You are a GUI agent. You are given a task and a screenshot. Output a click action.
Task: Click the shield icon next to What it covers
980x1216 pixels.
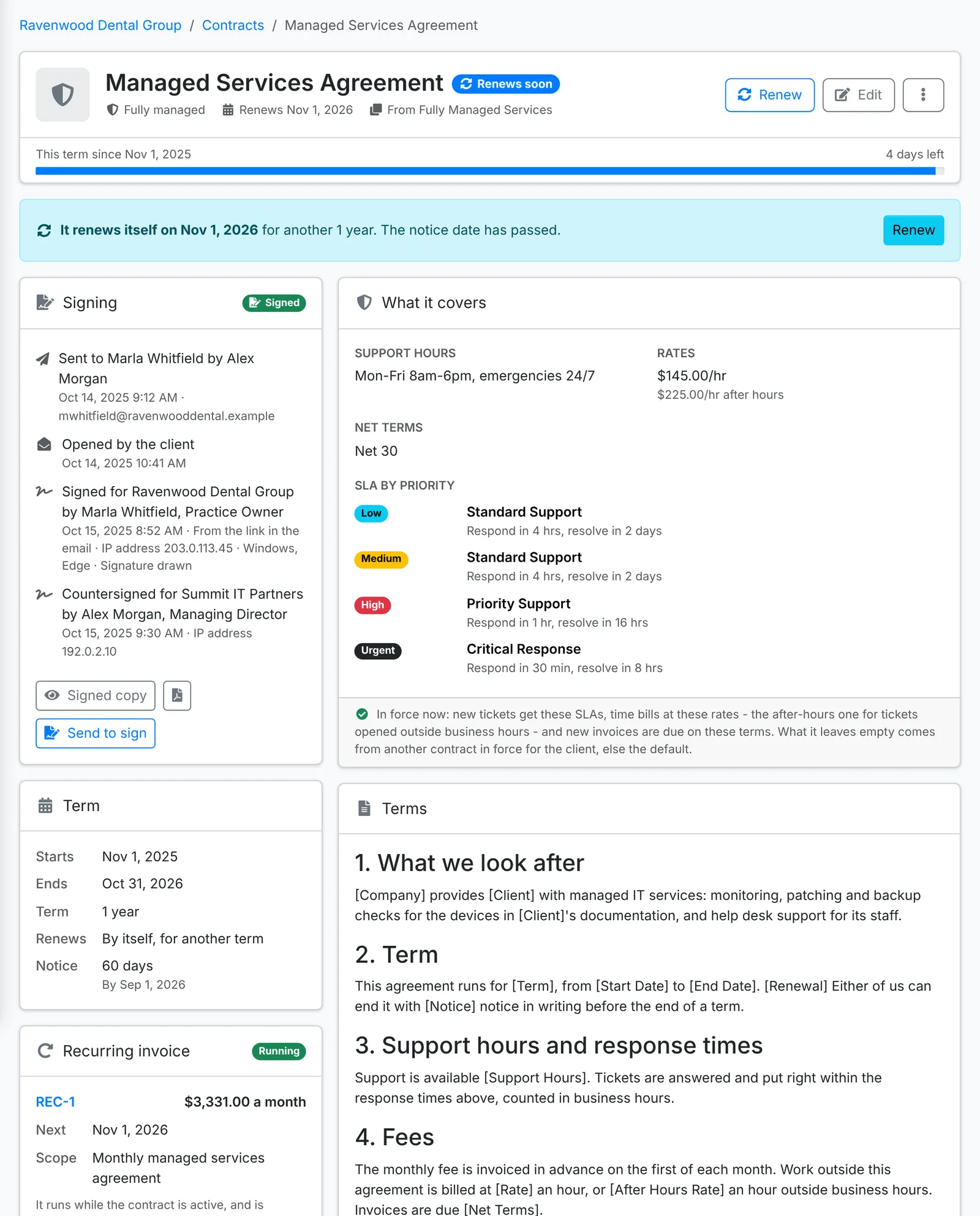[364, 303]
